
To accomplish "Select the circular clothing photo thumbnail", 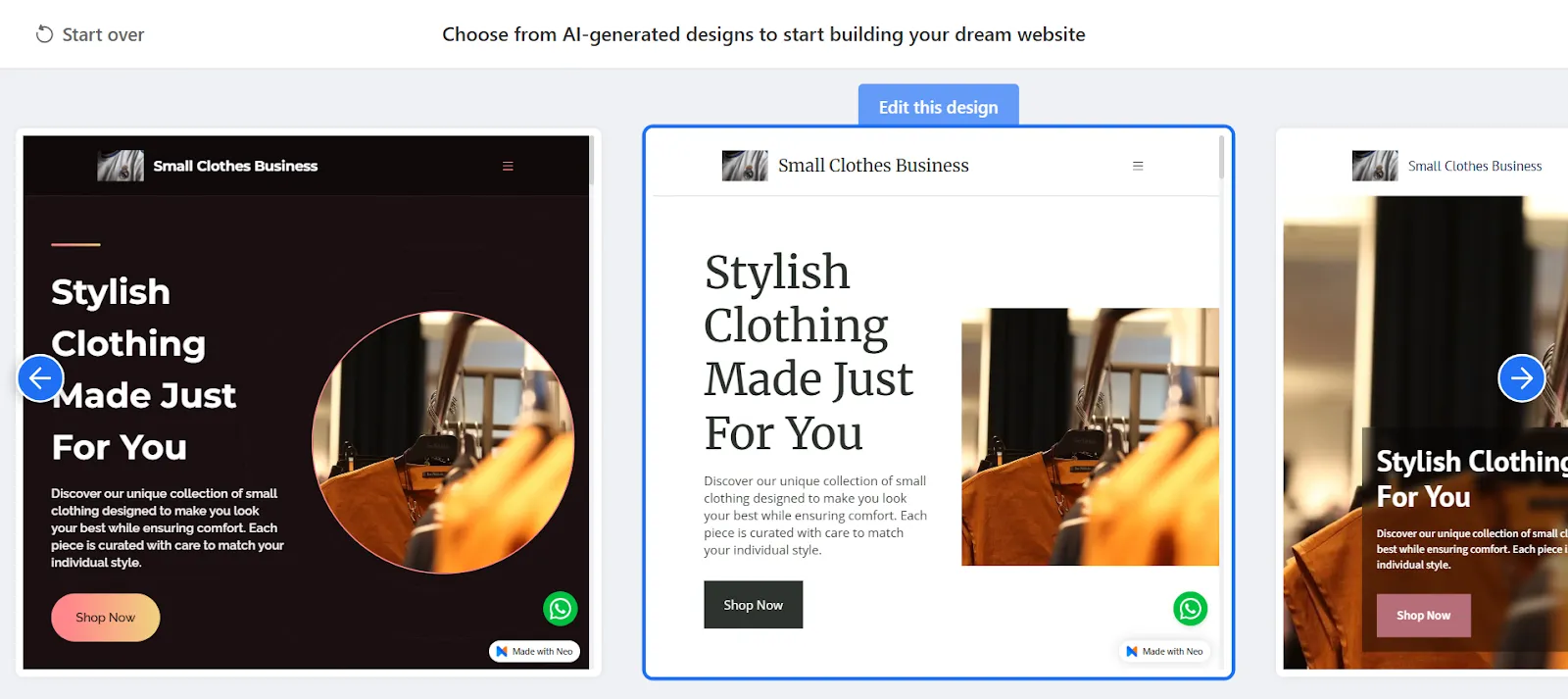I will [x=443, y=442].
